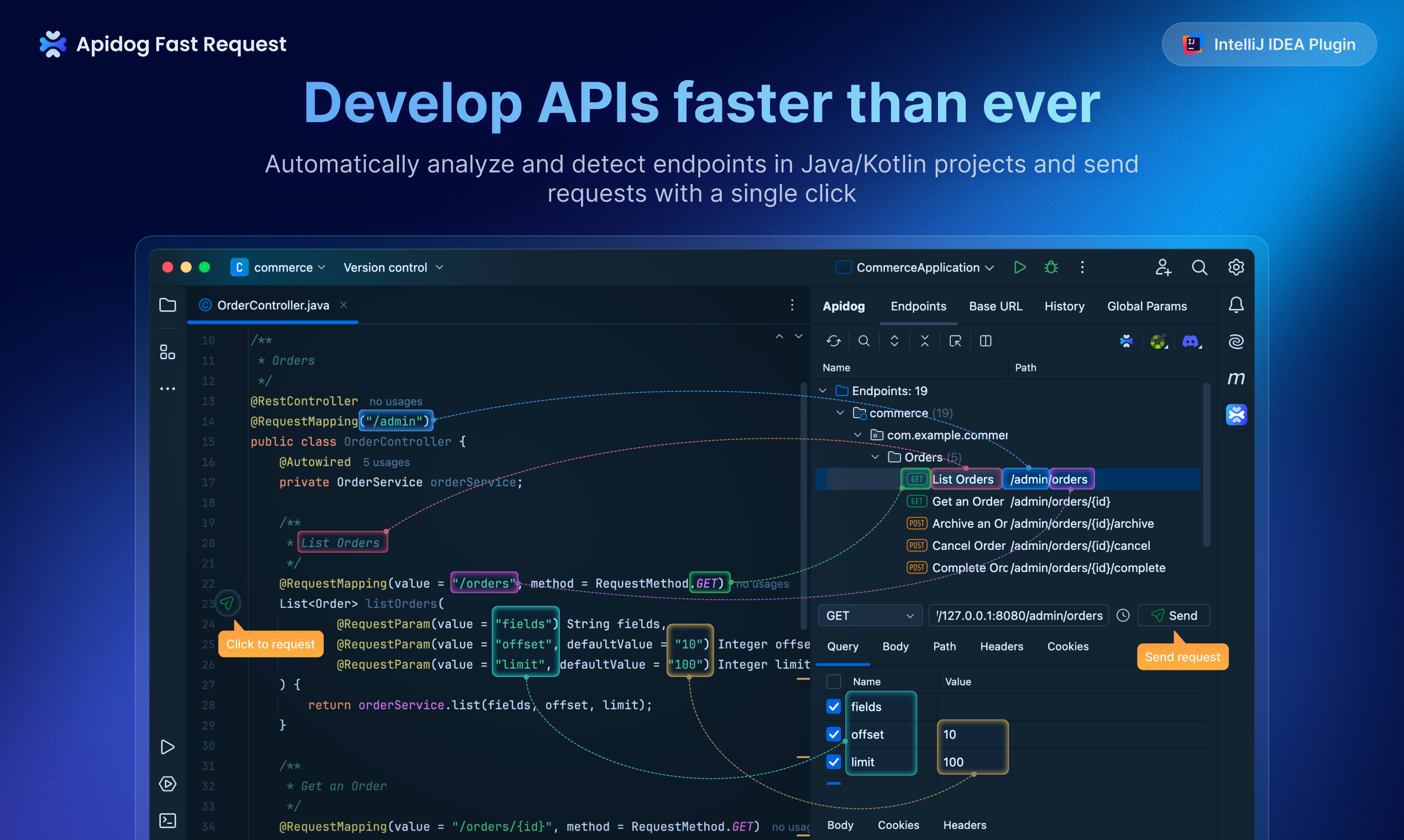Open the Maven tool window icon
The width and height of the screenshot is (1404, 840).
tap(1236, 378)
